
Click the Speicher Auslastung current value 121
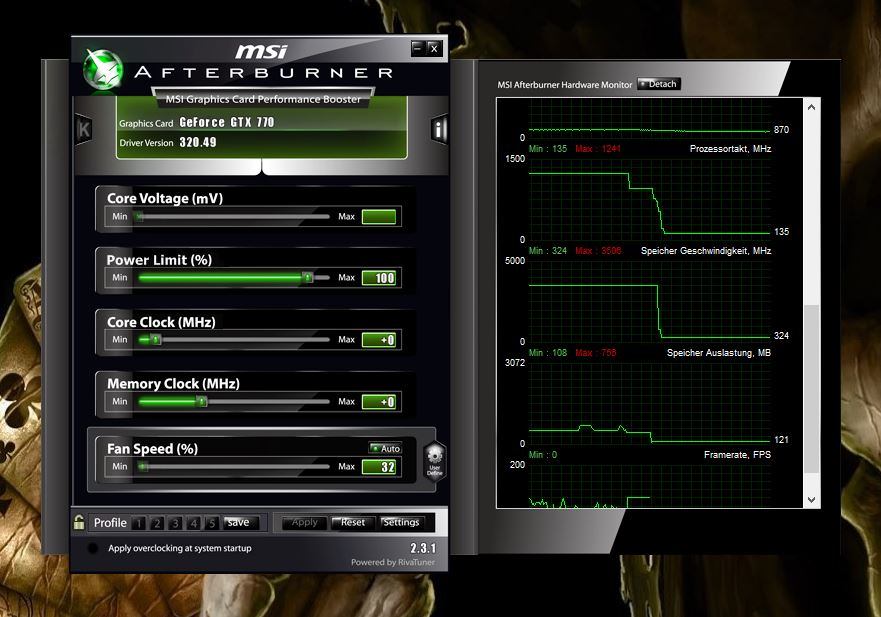[781, 439]
